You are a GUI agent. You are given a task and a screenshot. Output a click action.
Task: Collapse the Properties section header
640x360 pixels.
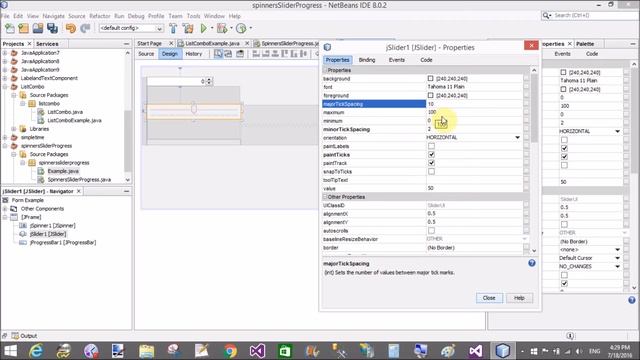[x=325, y=70]
